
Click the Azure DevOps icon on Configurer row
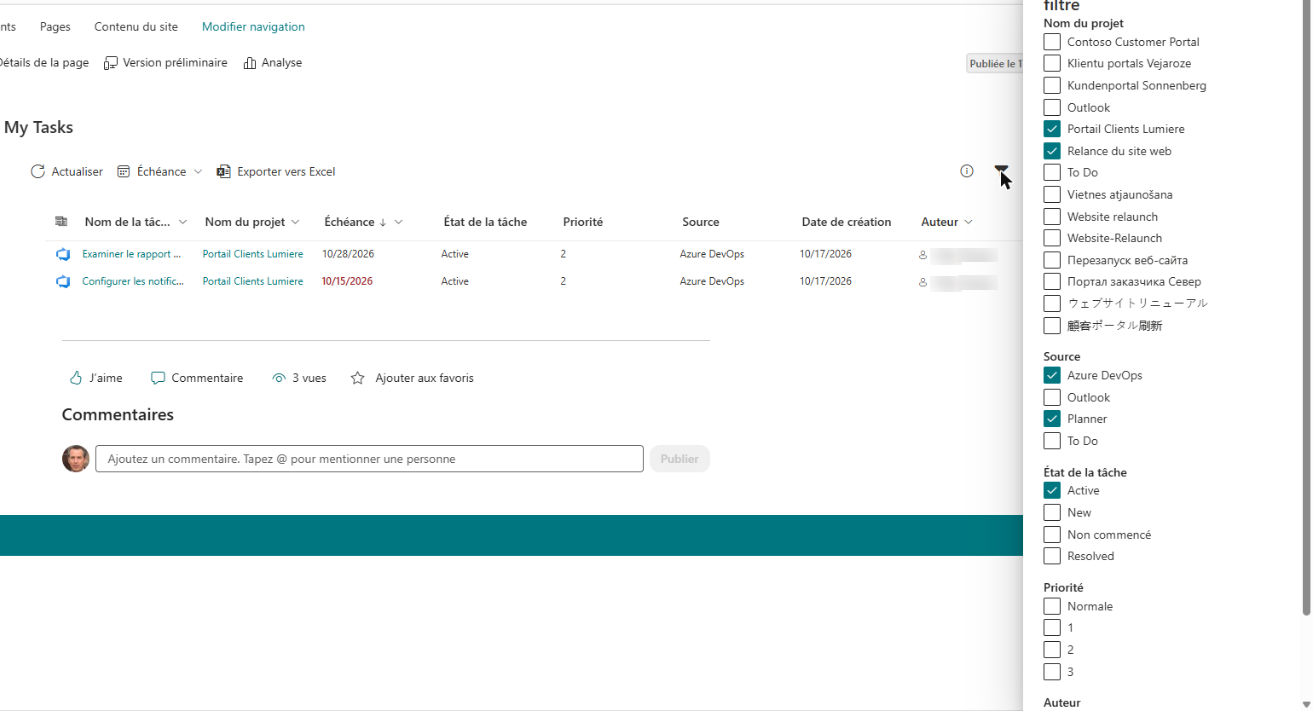[63, 282]
